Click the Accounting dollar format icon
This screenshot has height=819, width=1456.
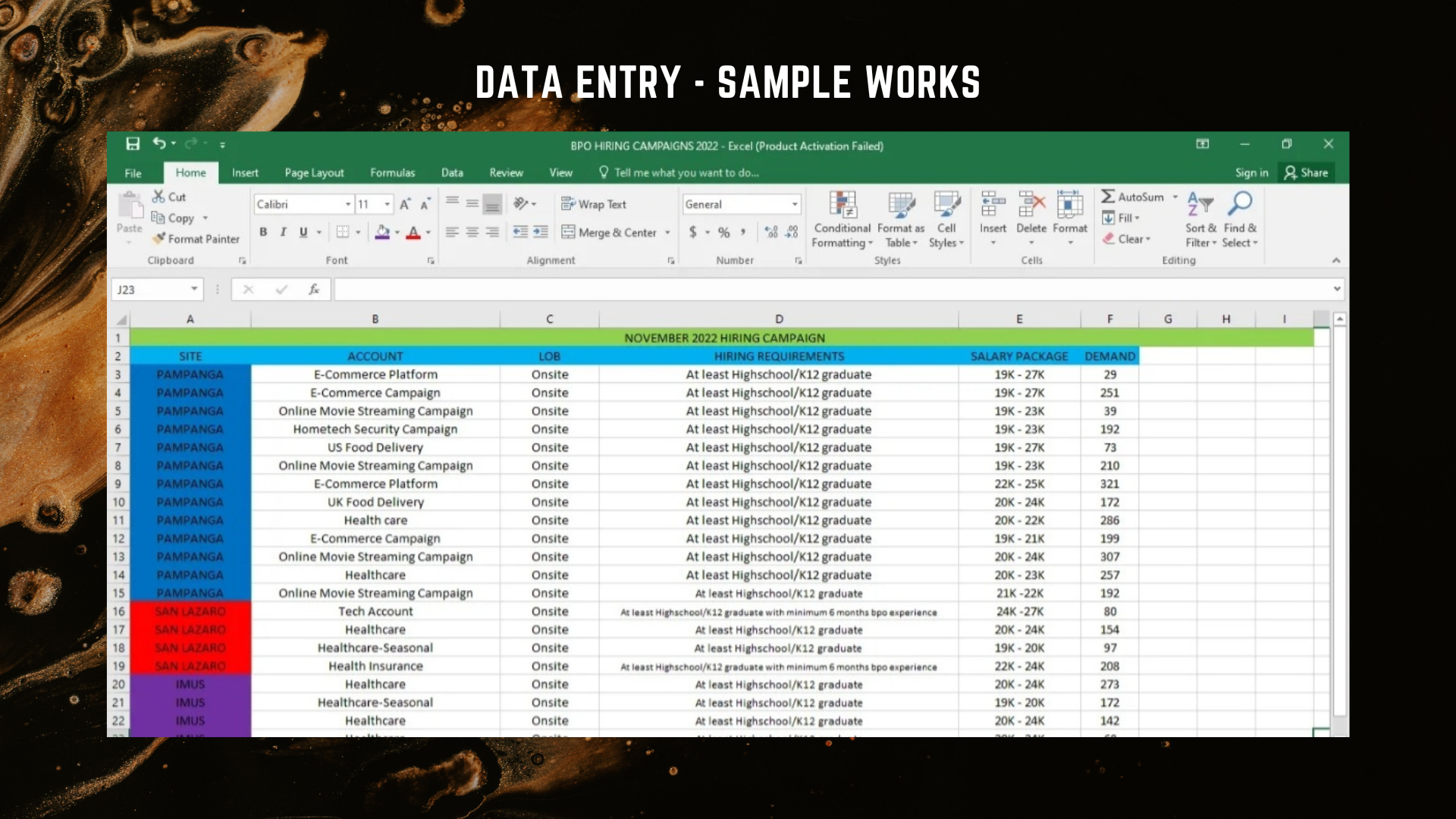tap(692, 232)
